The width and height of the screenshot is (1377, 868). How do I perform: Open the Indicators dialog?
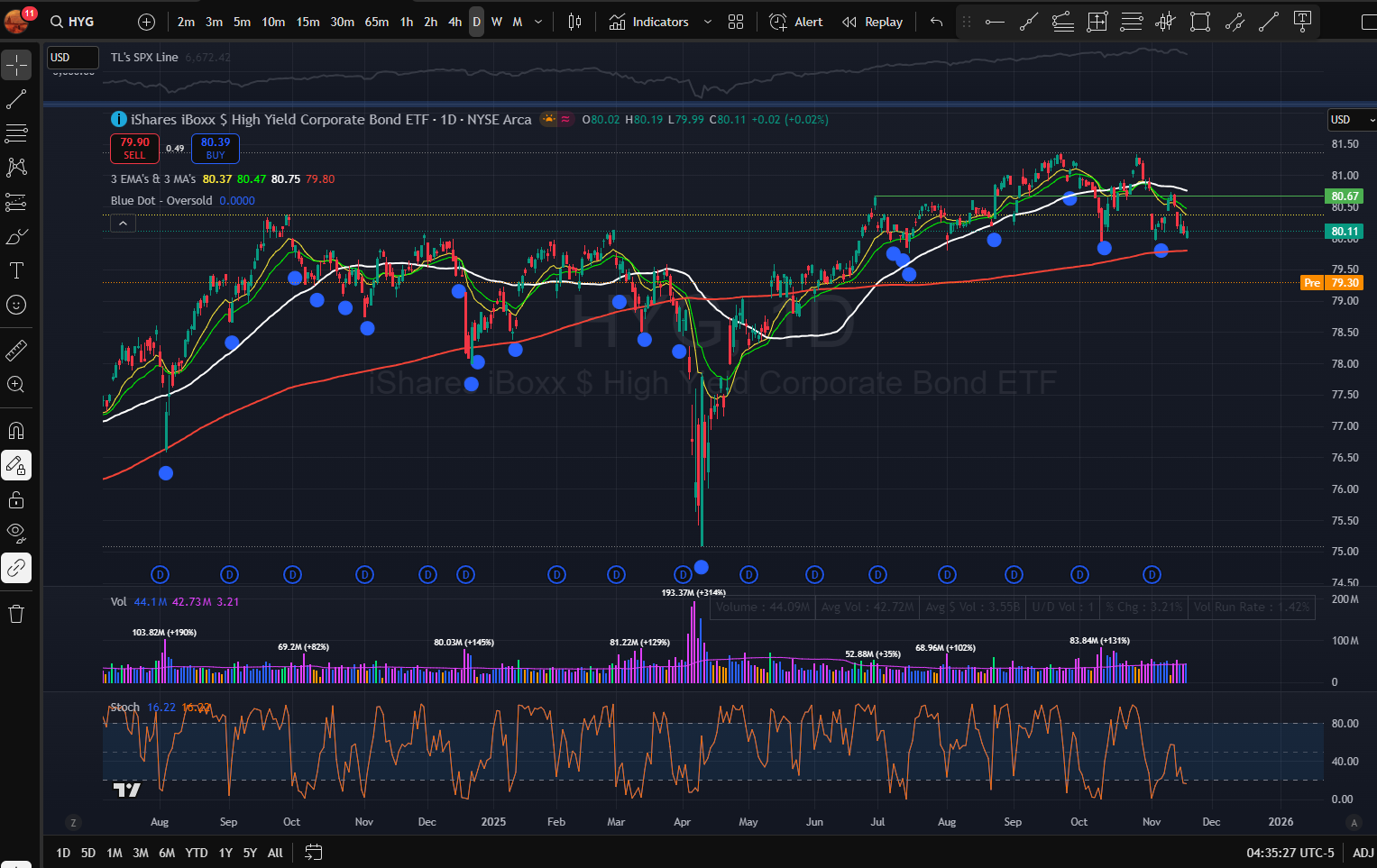(x=649, y=22)
